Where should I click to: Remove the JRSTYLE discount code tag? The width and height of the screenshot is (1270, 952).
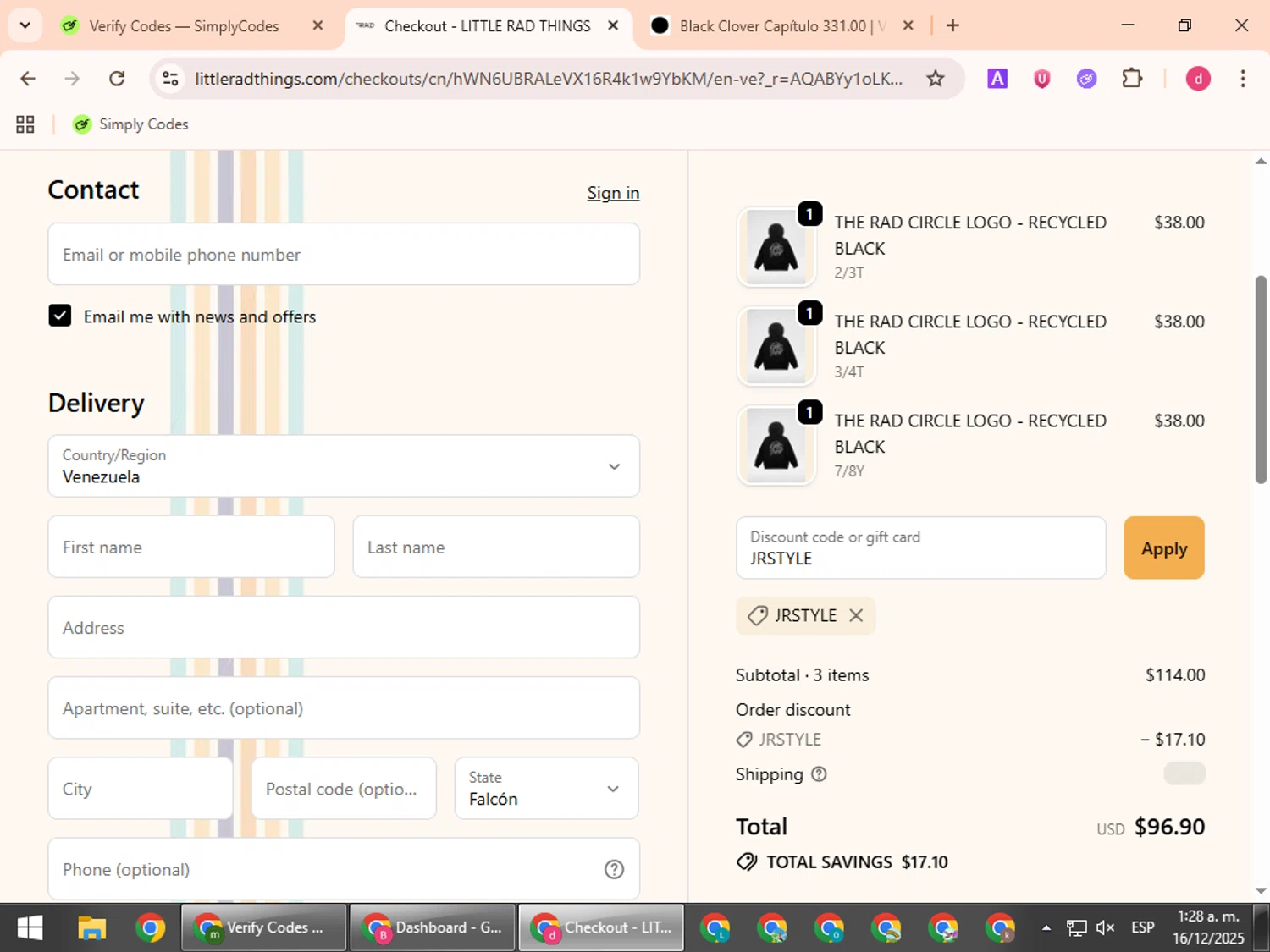(856, 615)
